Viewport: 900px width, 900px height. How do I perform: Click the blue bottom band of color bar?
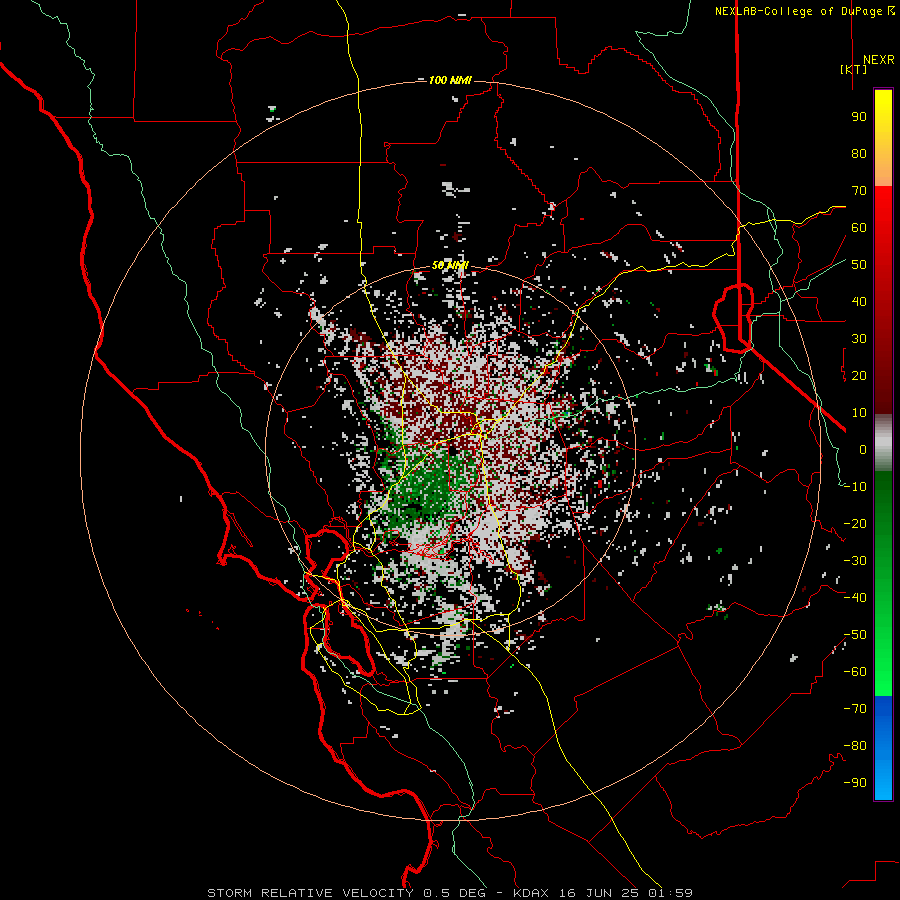pyautogui.click(x=883, y=748)
